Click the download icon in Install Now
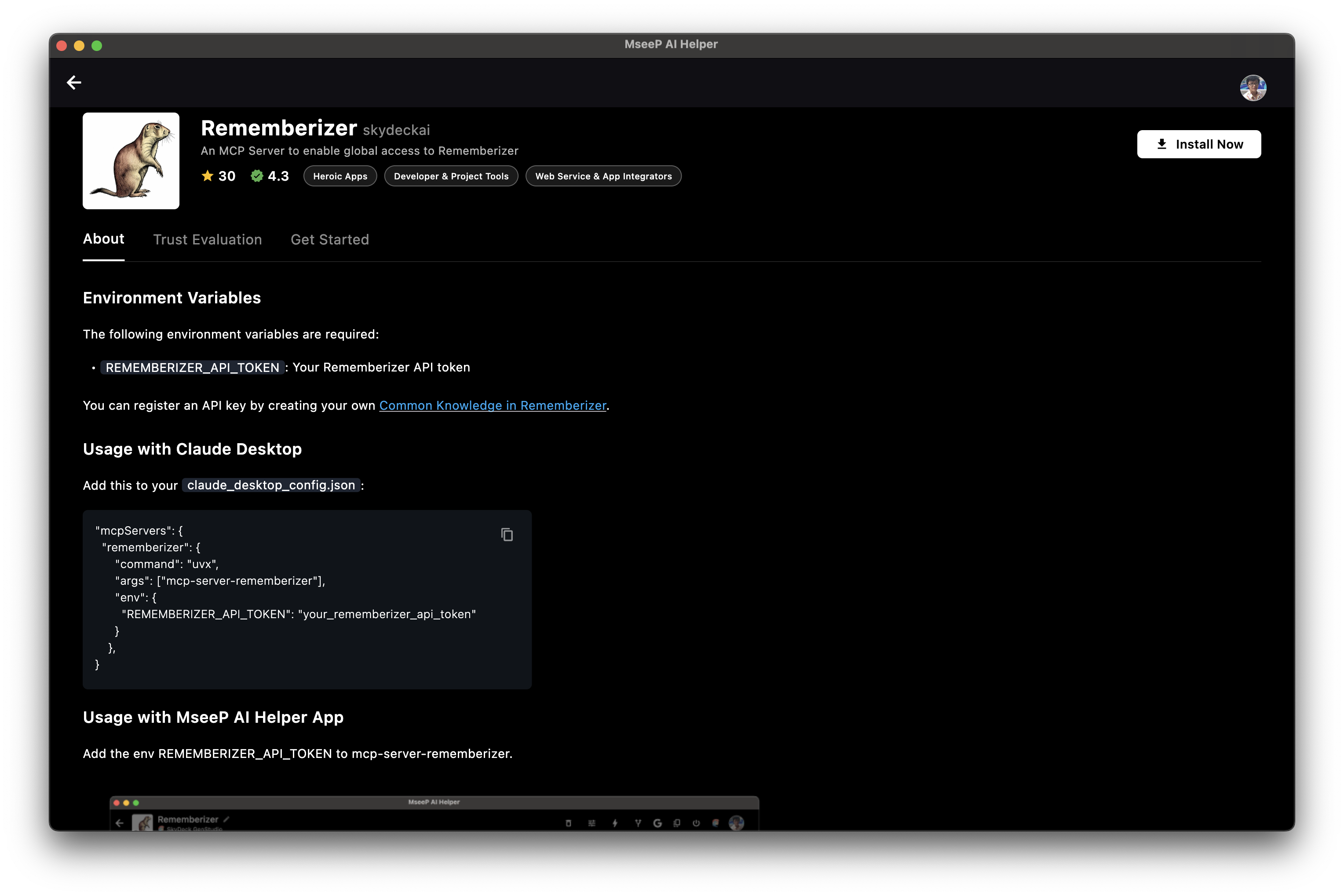This screenshot has width=1344, height=896. coord(1161,144)
